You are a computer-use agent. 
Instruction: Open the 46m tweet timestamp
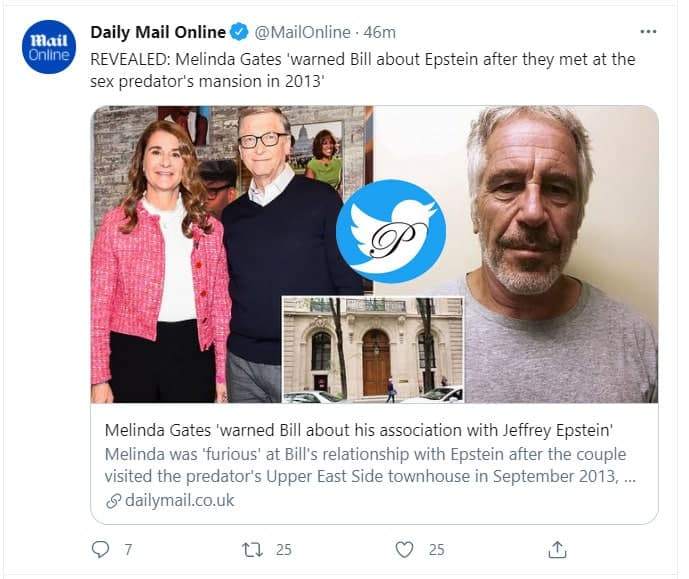click(380, 32)
